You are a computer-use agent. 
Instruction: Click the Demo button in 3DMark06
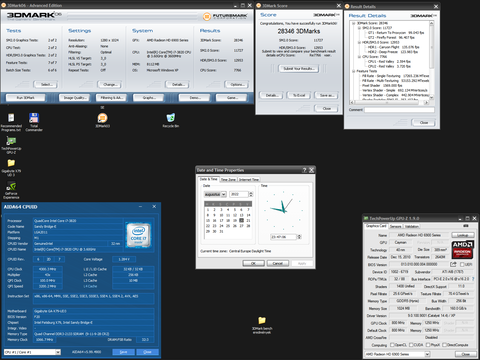point(195,98)
